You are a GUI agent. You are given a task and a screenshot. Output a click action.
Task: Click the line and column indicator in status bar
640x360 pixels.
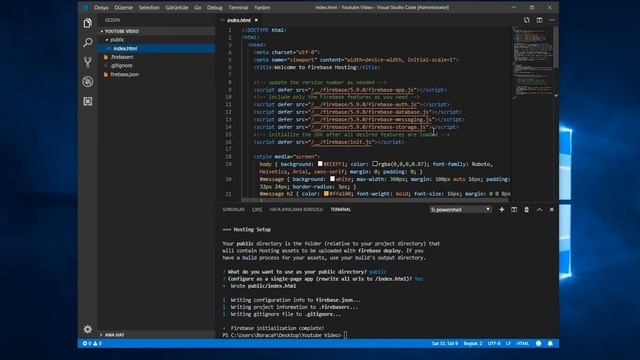[445, 343]
